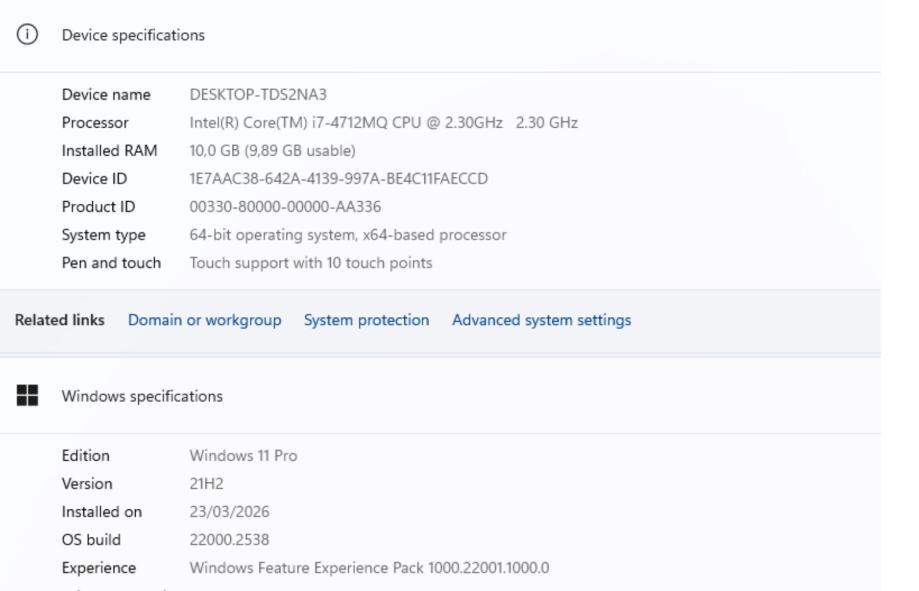919x591 pixels.
Task: Collapse the Device specifications section header
Action: [x=440, y=35]
